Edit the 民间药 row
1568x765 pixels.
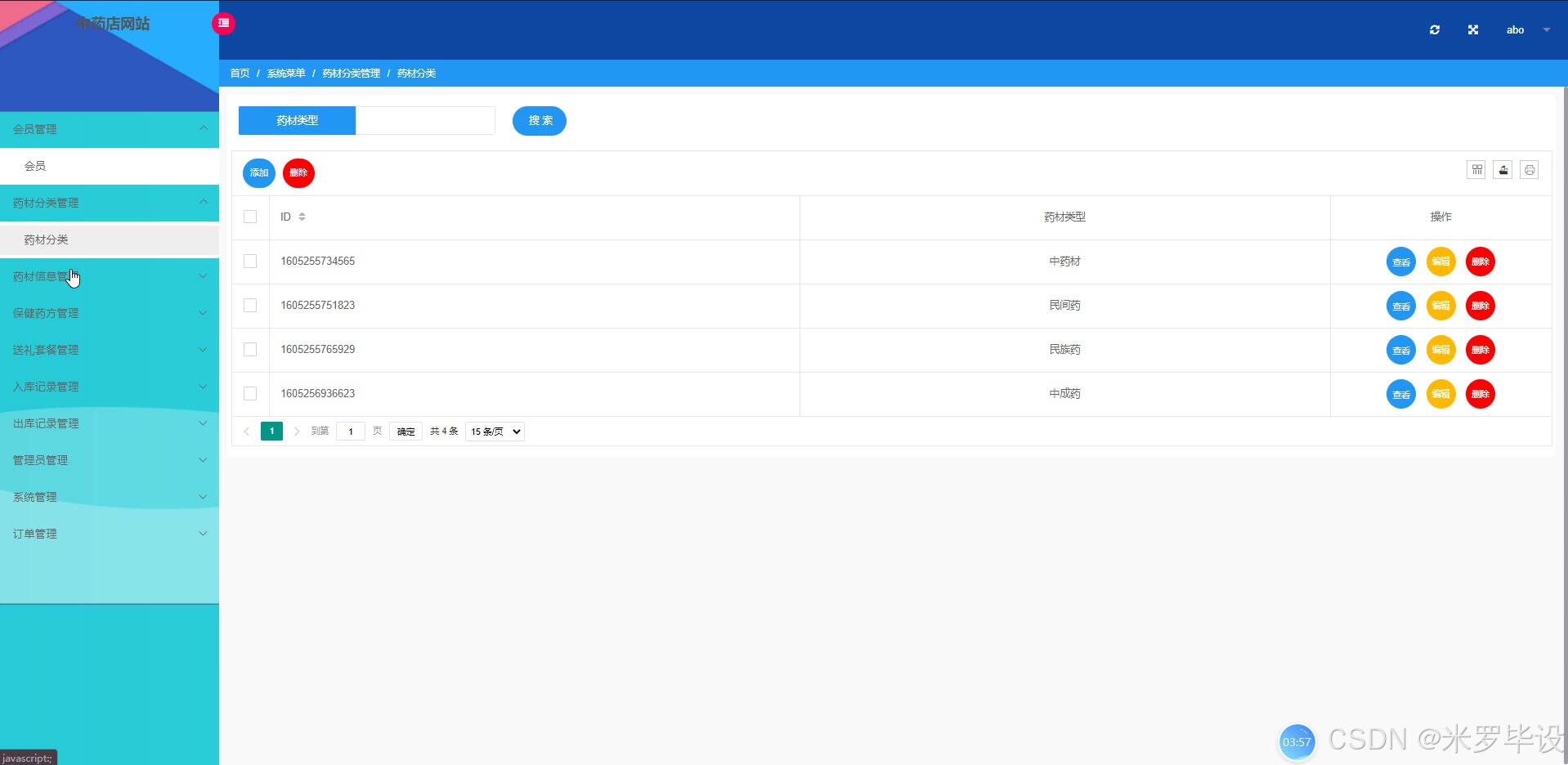(x=1440, y=306)
